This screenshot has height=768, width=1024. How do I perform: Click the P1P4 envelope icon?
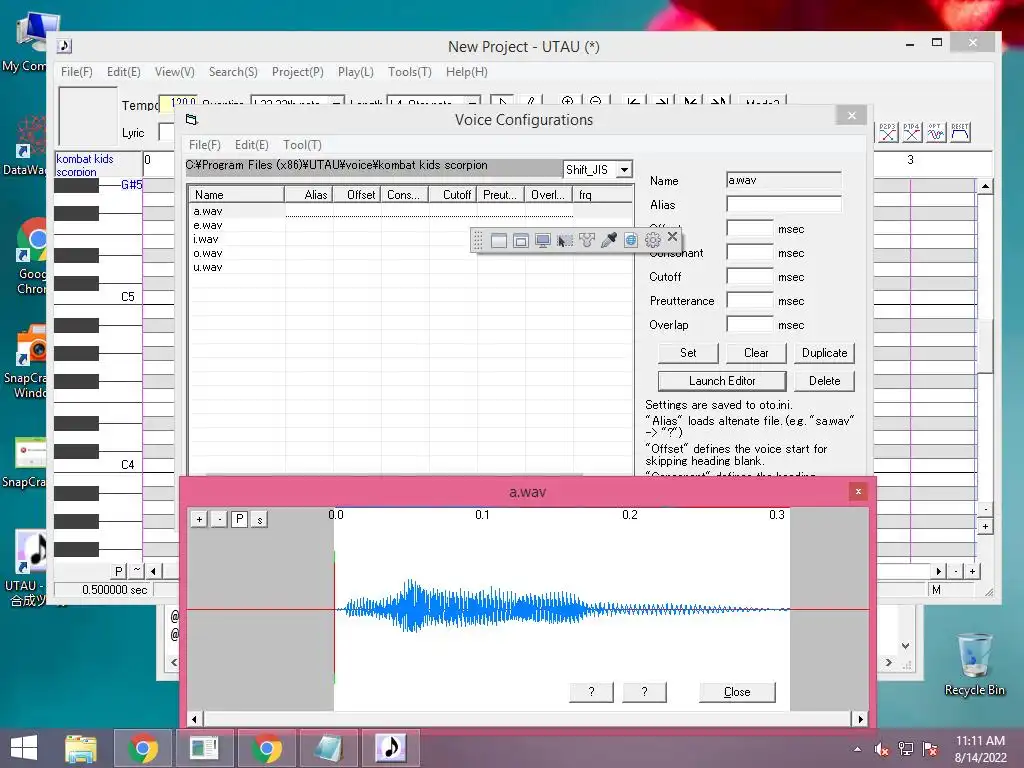tap(912, 133)
